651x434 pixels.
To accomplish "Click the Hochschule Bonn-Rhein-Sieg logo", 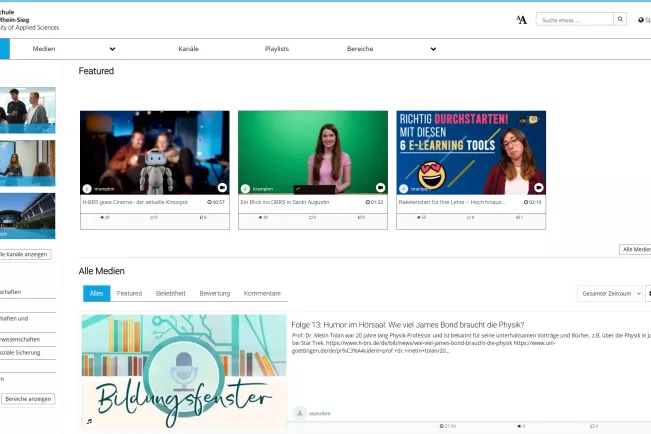I will coord(29,20).
